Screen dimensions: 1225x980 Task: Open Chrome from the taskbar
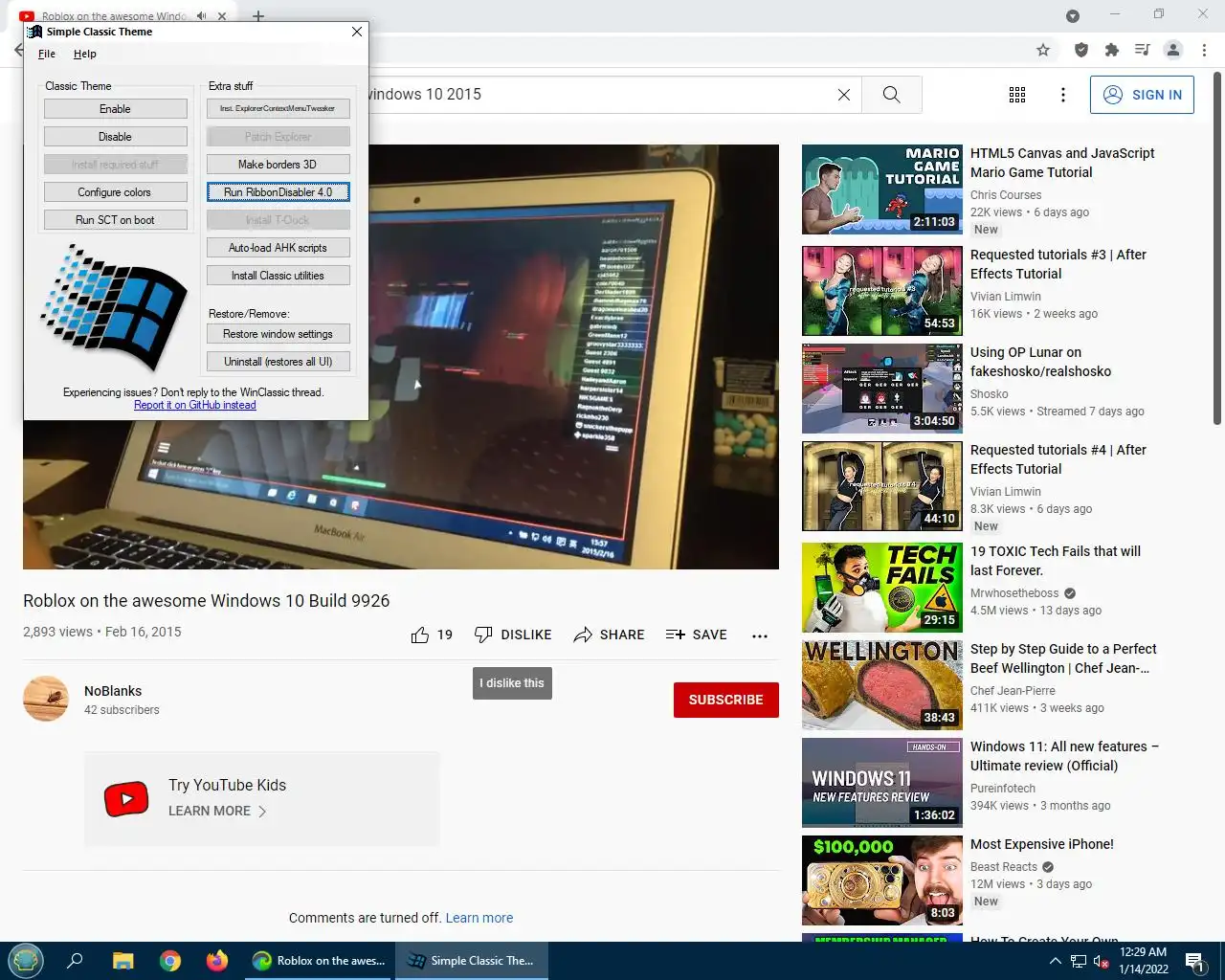pos(170,961)
